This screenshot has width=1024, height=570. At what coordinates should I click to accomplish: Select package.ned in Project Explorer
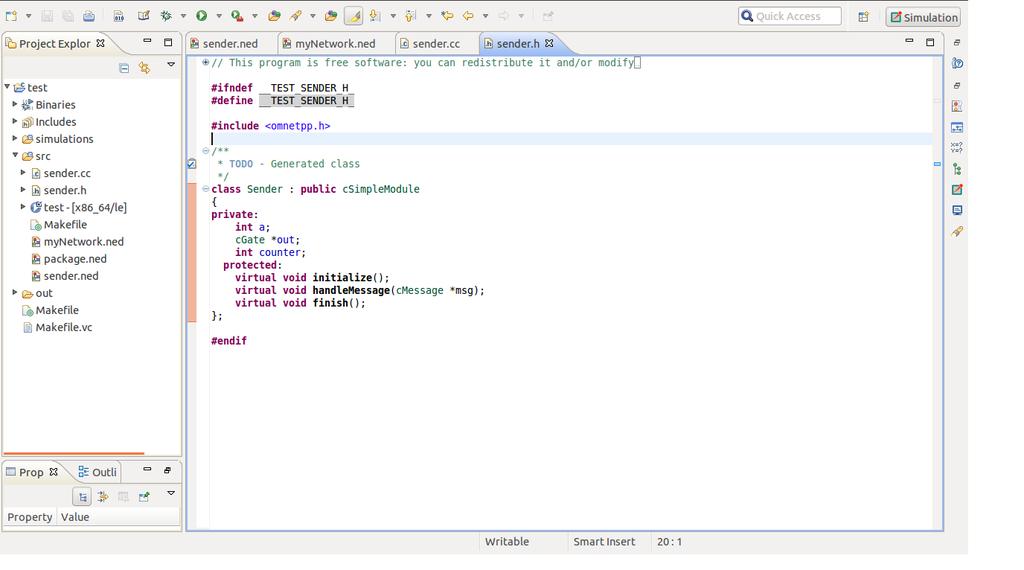[x=74, y=259]
